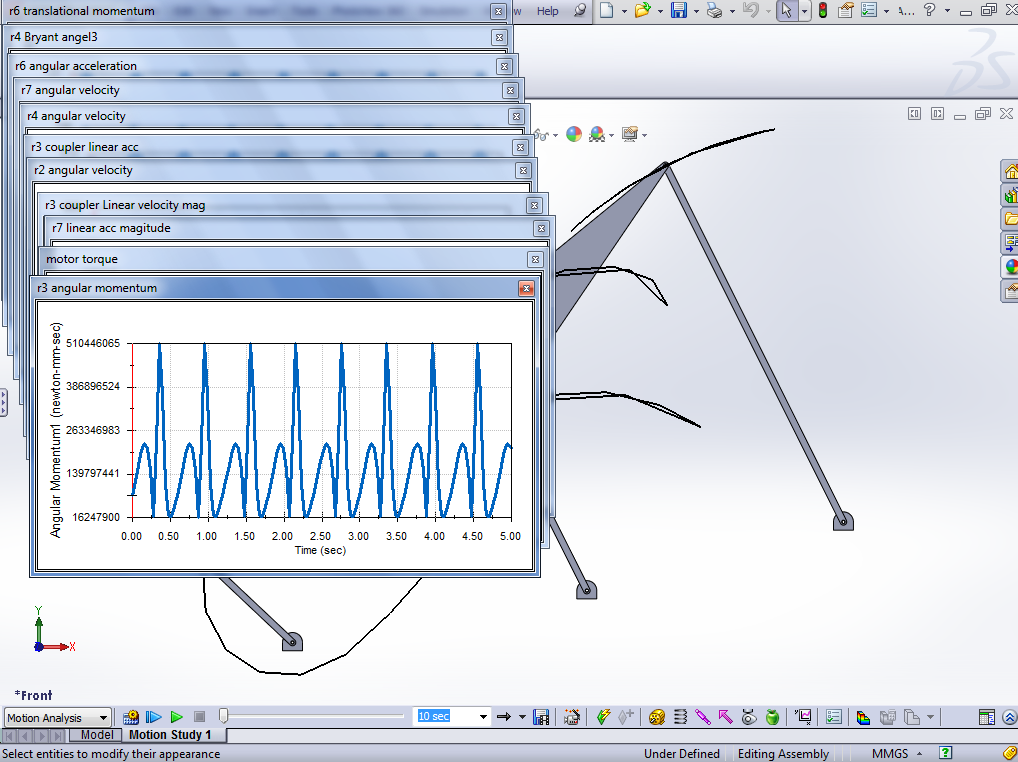Click the timeline playback slider handle
This screenshot has height=762, width=1018.
[223, 716]
